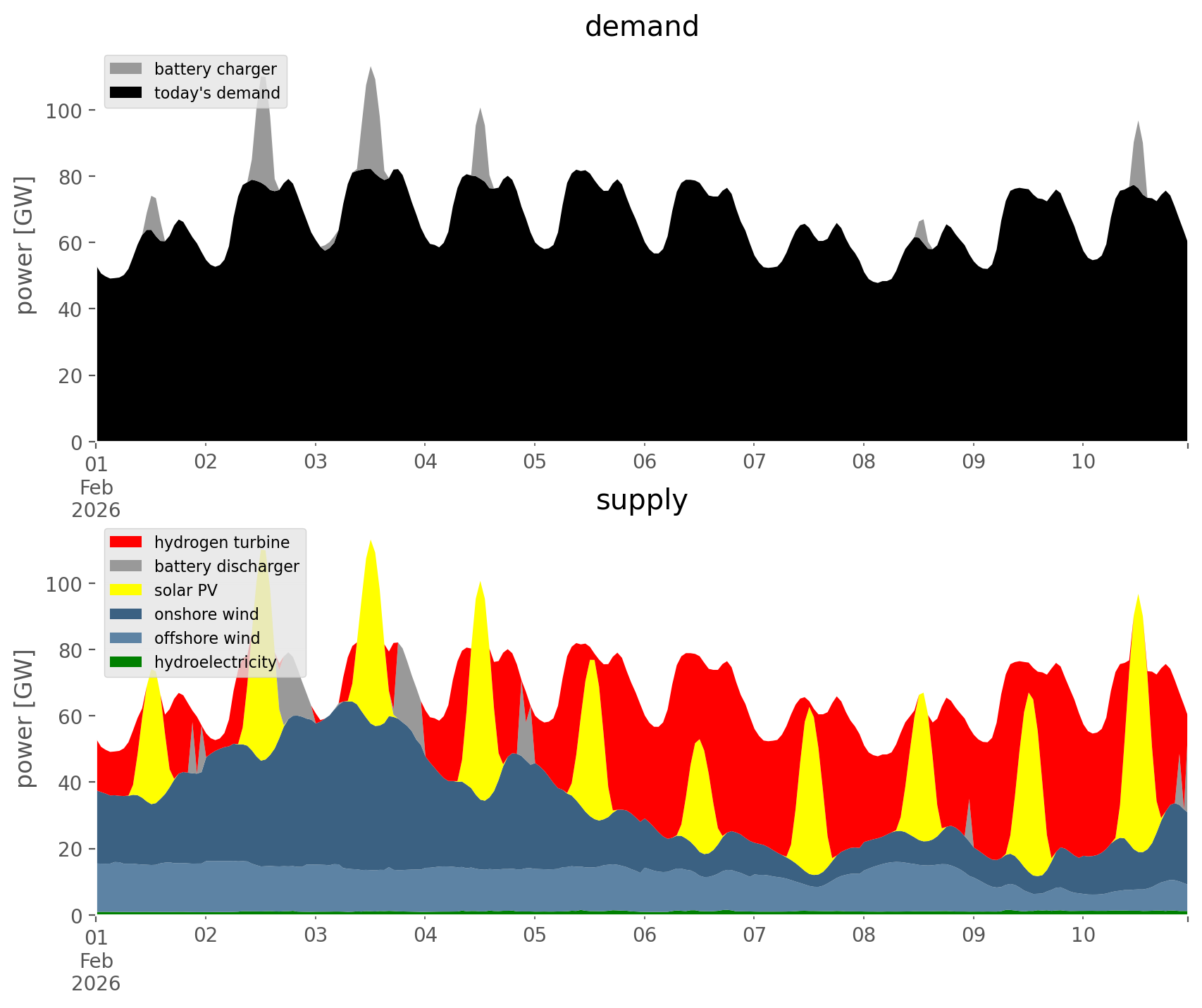Click the light blue offshore wind swatch
This screenshot has height=1008, width=1202.
pyautogui.click(x=126, y=637)
